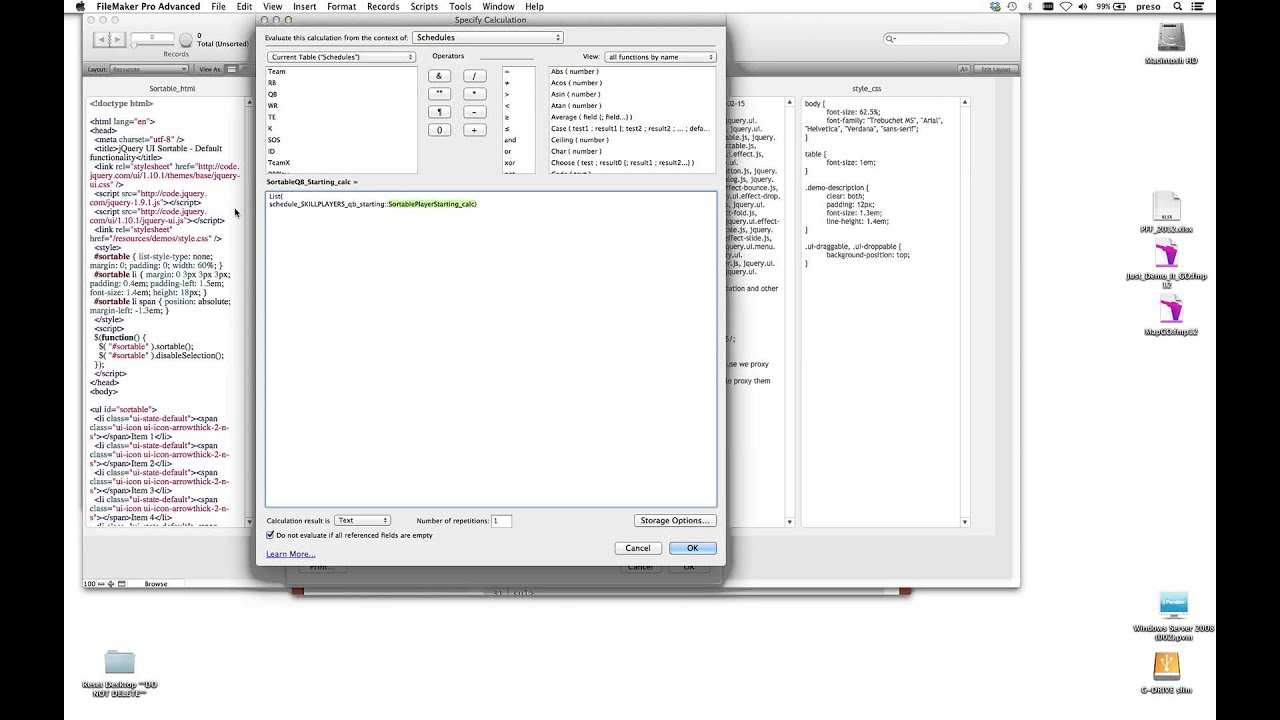1280x720 pixels.
Task: Cancel the Specify Calculation dialog
Action: point(638,548)
